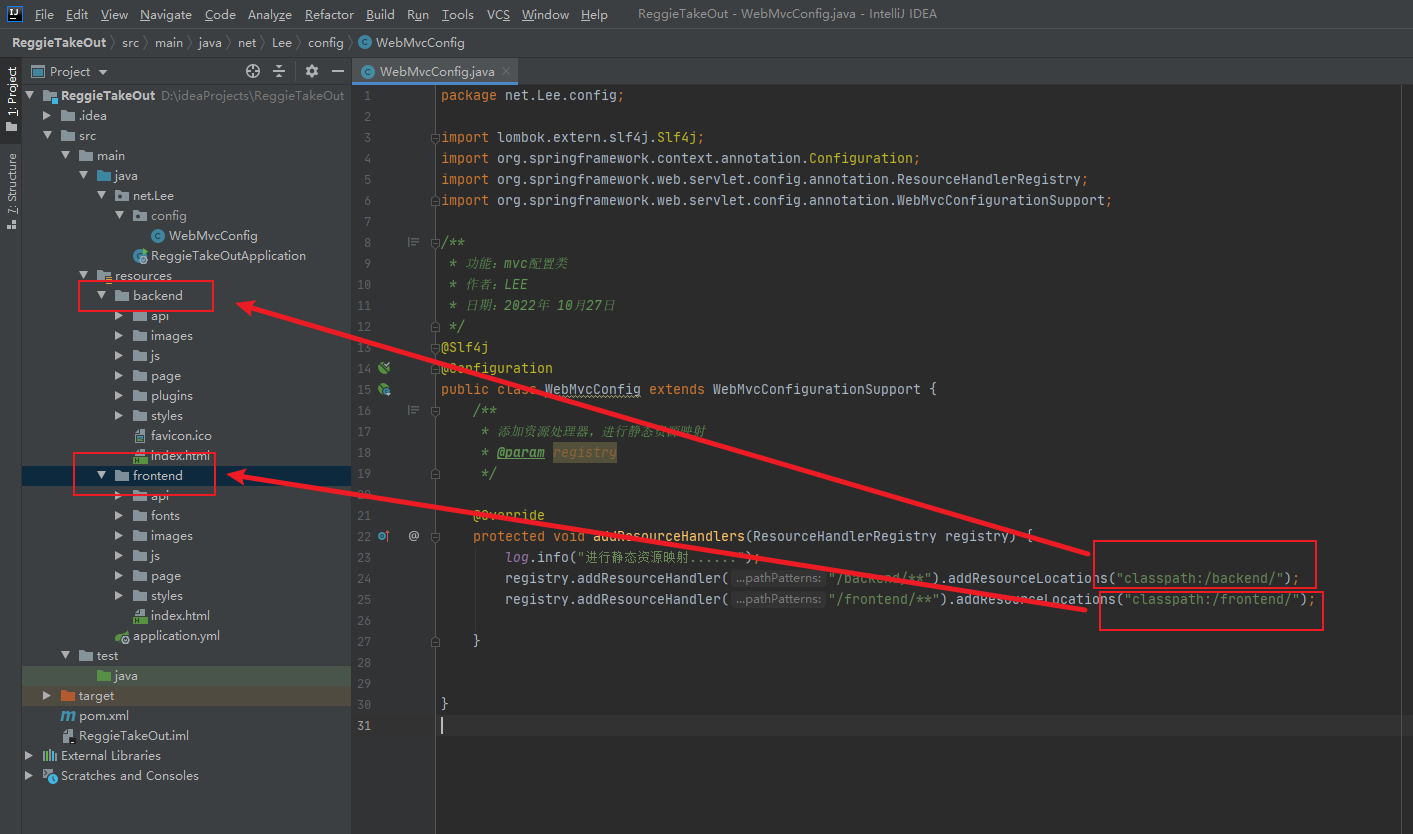Click the "classpath:/frontend/" string
1413x834 pixels.
(x=1211, y=599)
